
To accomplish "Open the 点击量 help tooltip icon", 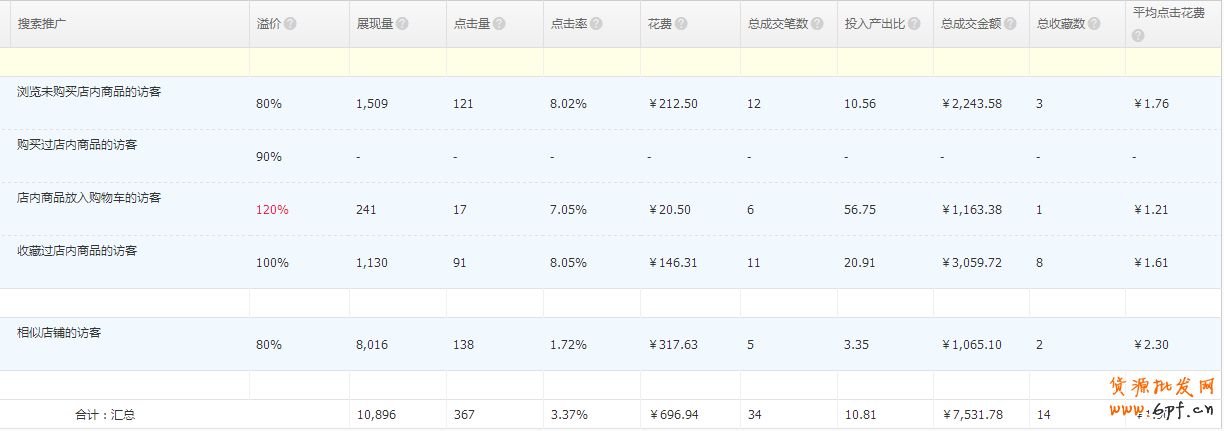I will [x=499, y=24].
